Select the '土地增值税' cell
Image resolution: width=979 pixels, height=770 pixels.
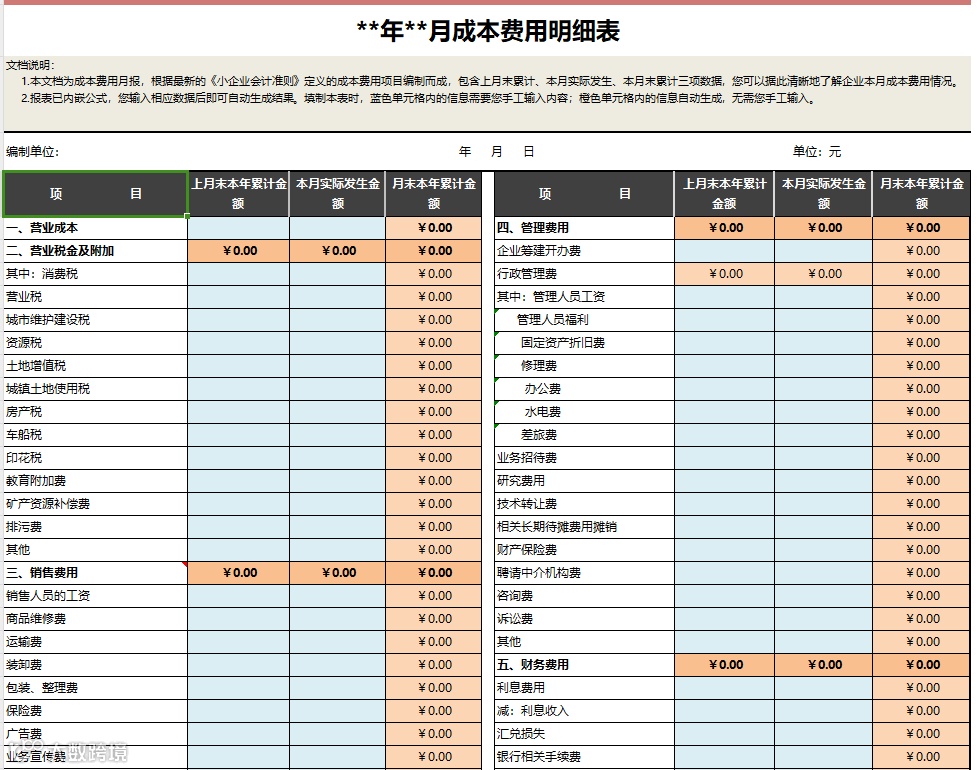coord(95,366)
